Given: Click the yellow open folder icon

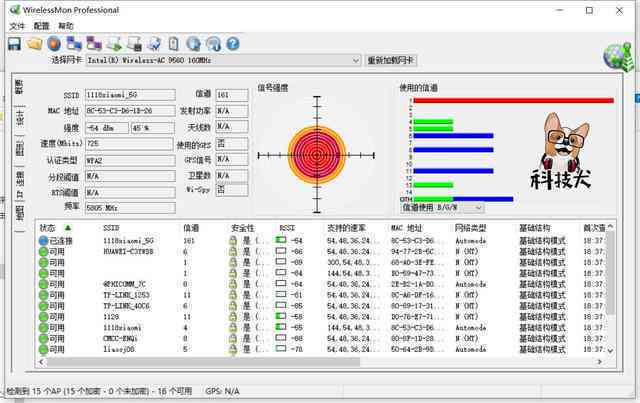Looking at the screenshot, I should coord(35,44).
